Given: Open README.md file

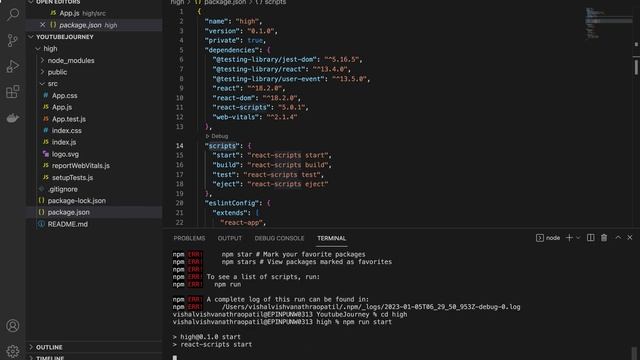Looking at the screenshot, I should click(68, 224).
